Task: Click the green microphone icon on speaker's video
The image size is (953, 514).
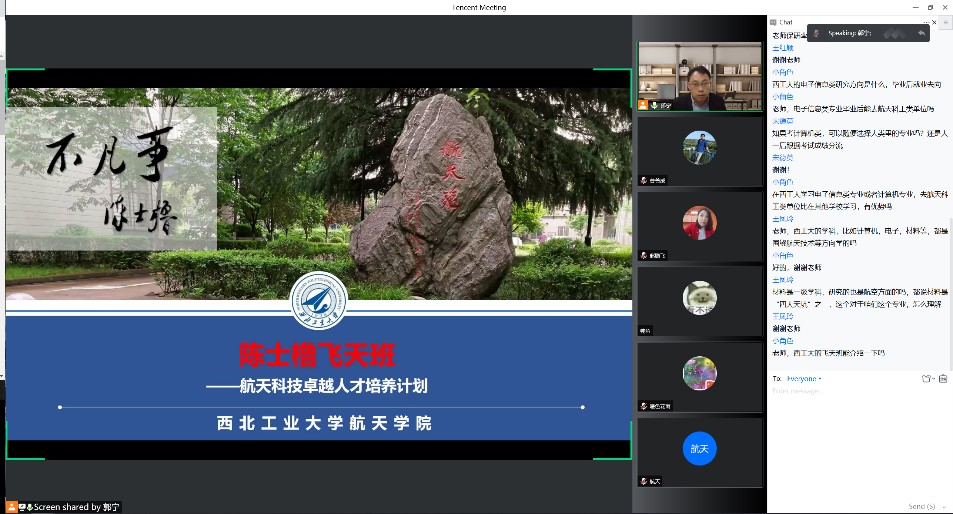Action: click(653, 104)
